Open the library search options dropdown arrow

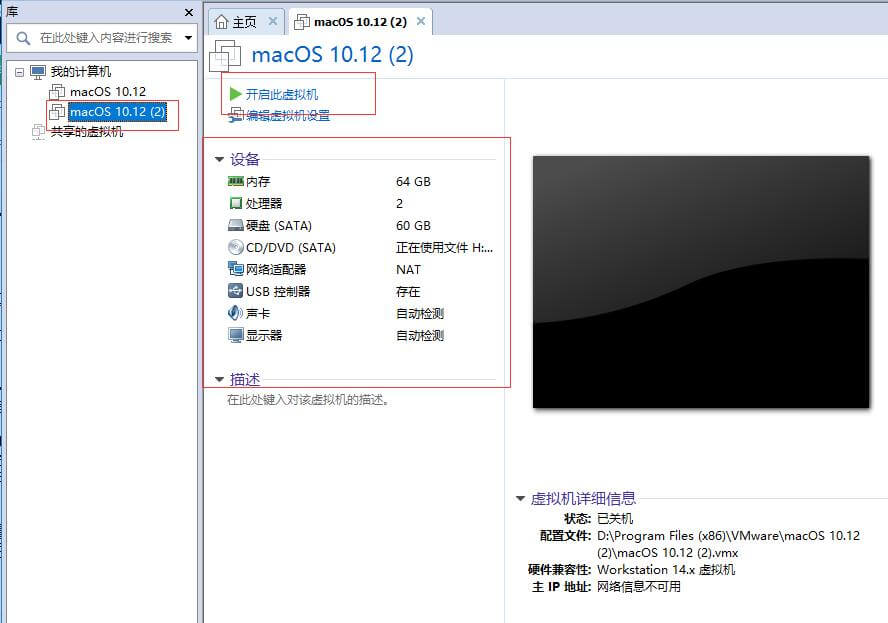pos(188,38)
